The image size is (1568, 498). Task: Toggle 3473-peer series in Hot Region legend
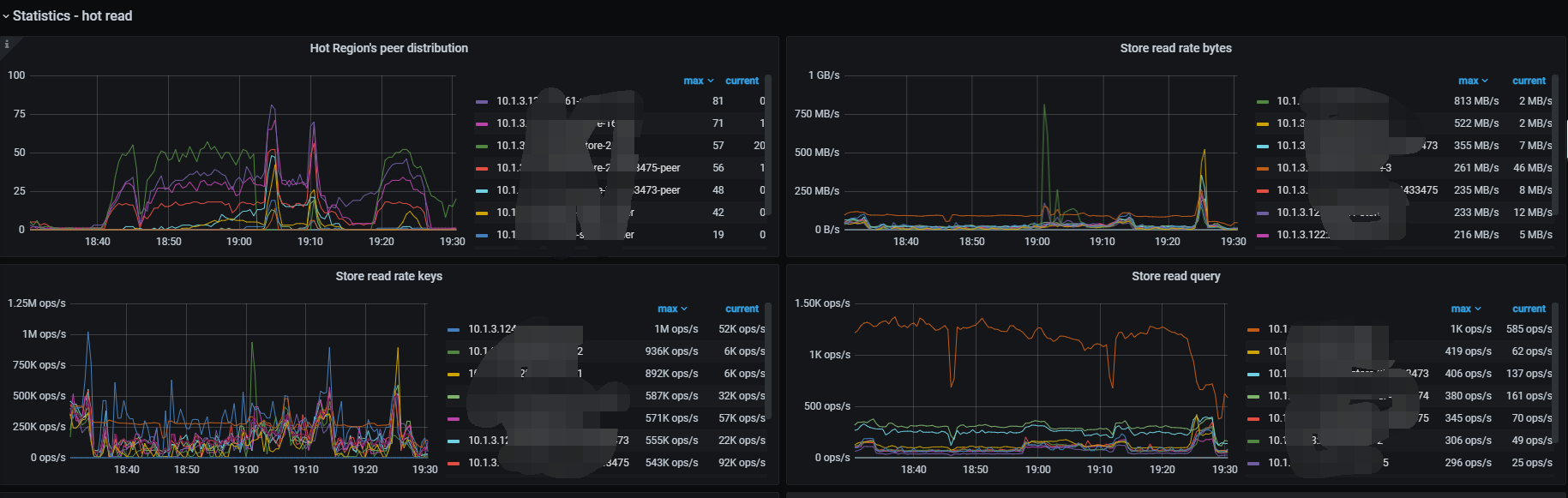tap(588, 190)
